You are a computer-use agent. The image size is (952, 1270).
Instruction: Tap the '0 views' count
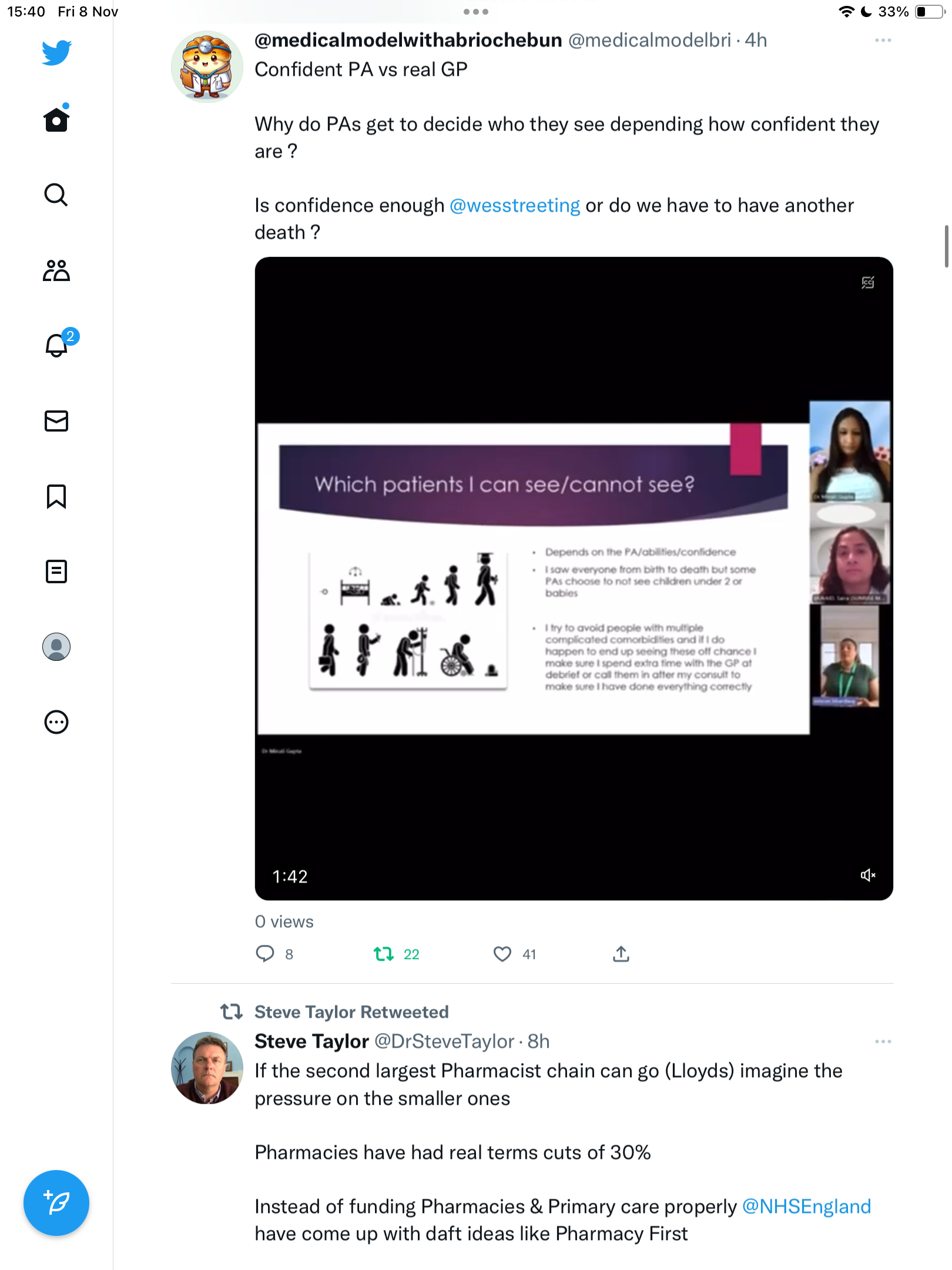tap(284, 921)
